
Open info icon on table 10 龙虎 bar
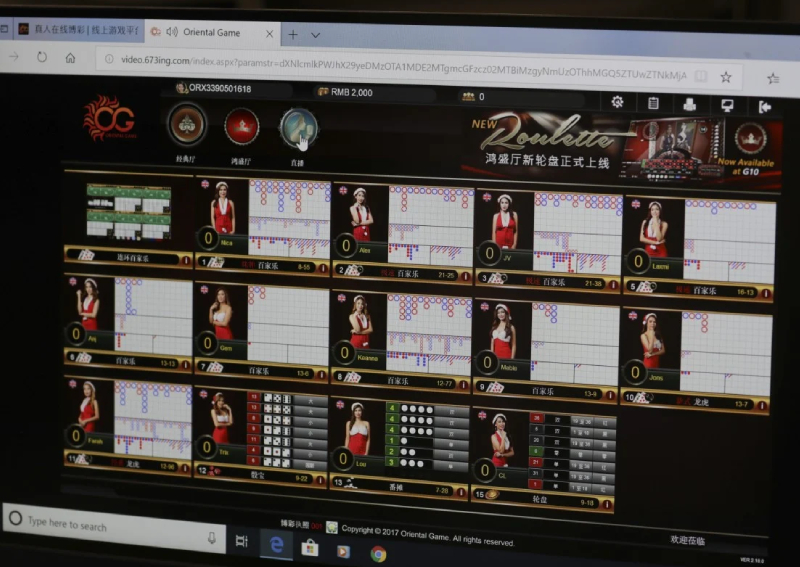[x=761, y=405]
